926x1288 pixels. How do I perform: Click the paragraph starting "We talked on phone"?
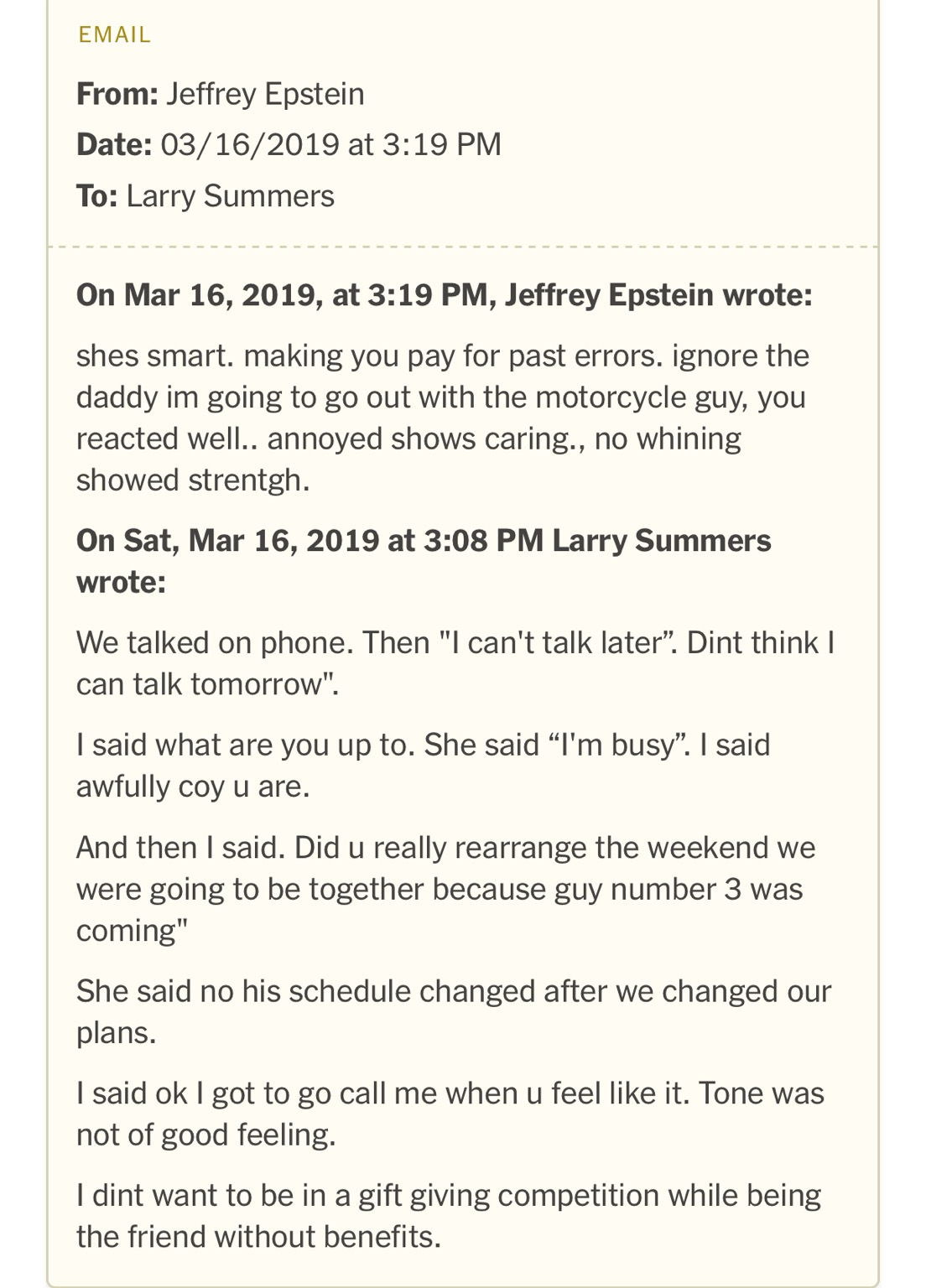(454, 663)
